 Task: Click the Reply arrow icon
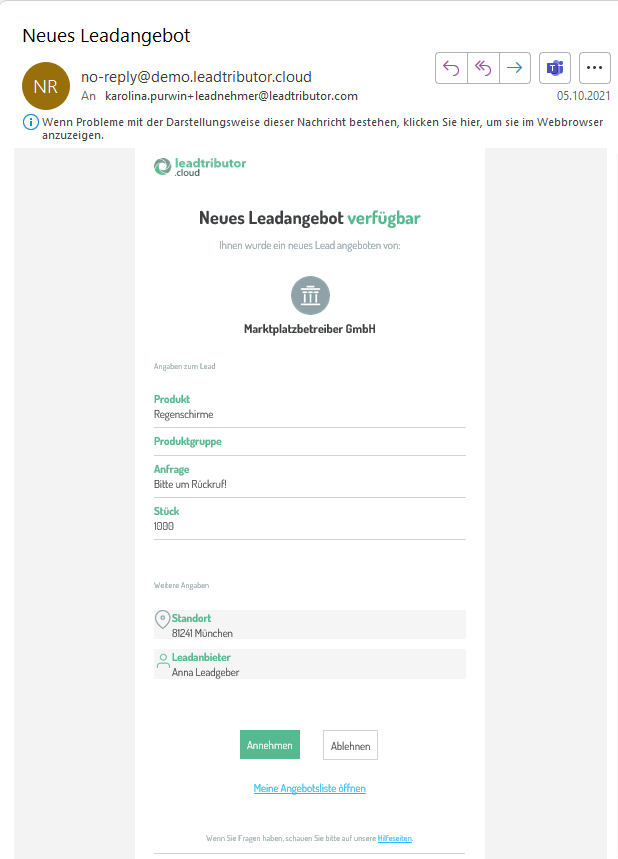(x=451, y=68)
